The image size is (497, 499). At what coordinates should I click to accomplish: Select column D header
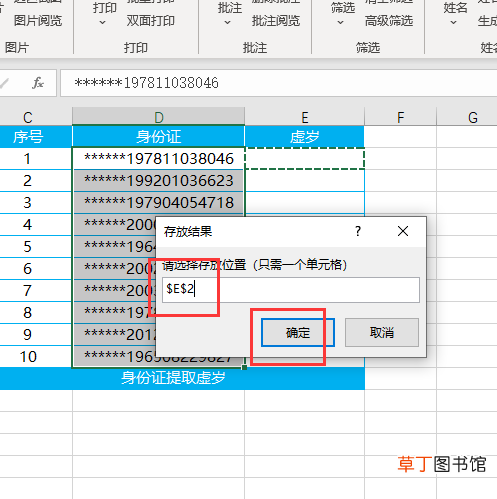point(159,117)
